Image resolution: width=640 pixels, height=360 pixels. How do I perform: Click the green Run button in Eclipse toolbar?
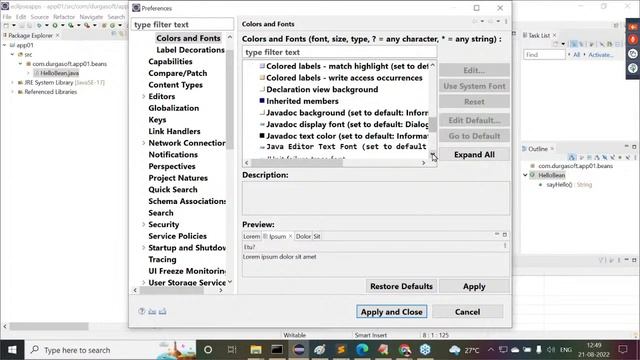[x=55, y=25]
